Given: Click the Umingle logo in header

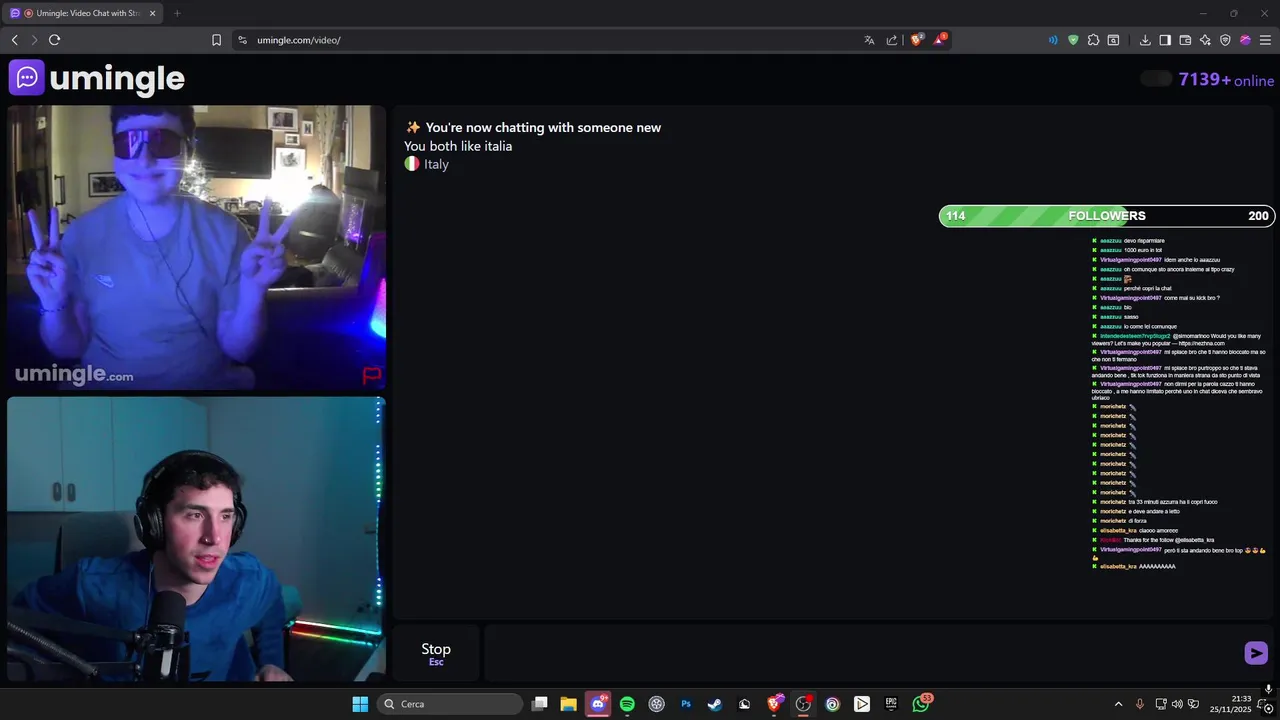Looking at the screenshot, I should click(x=97, y=78).
